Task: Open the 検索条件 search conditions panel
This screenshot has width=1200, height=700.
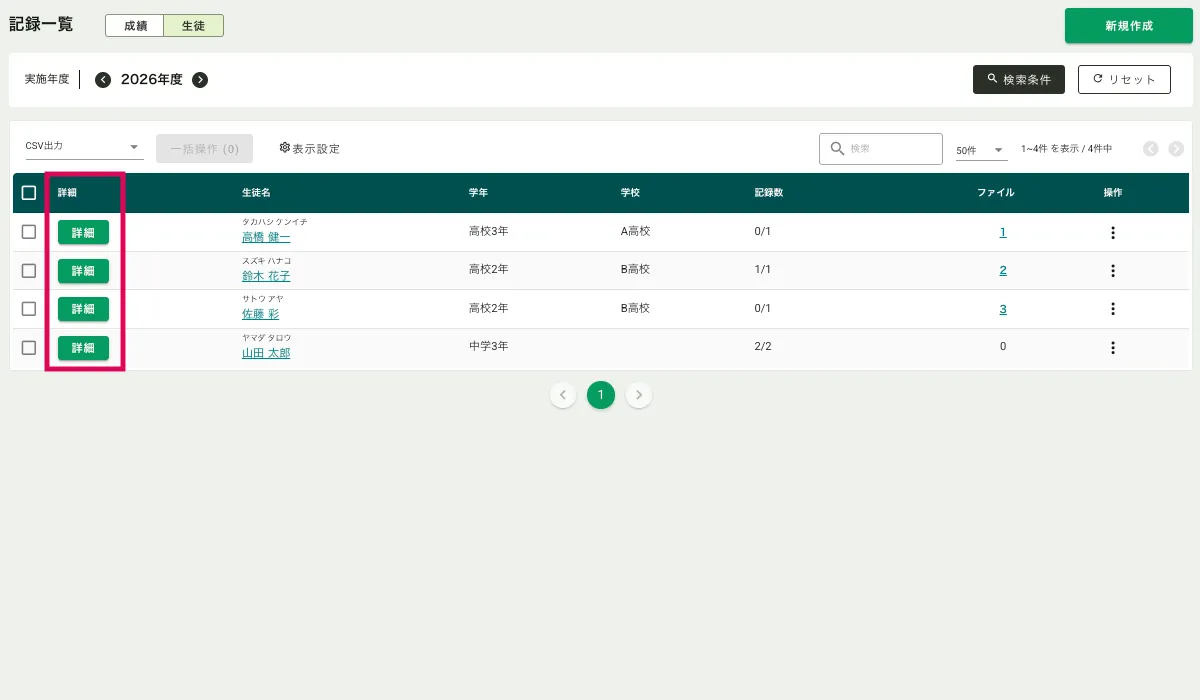Action: click(x=1018, y=80)
